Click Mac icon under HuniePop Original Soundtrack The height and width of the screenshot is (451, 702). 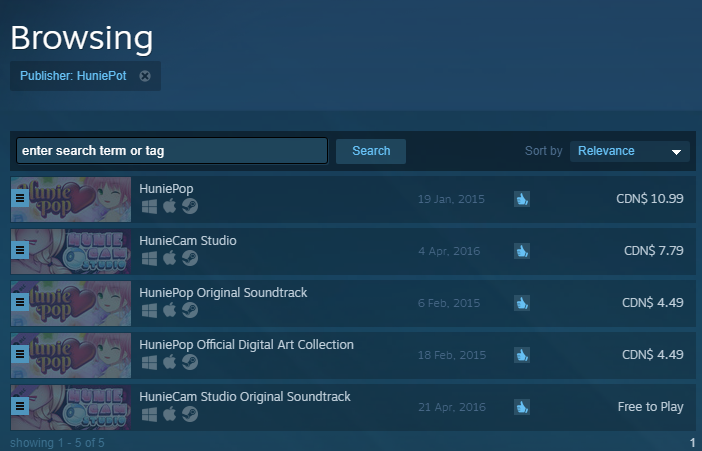click(x=170, y=309)
